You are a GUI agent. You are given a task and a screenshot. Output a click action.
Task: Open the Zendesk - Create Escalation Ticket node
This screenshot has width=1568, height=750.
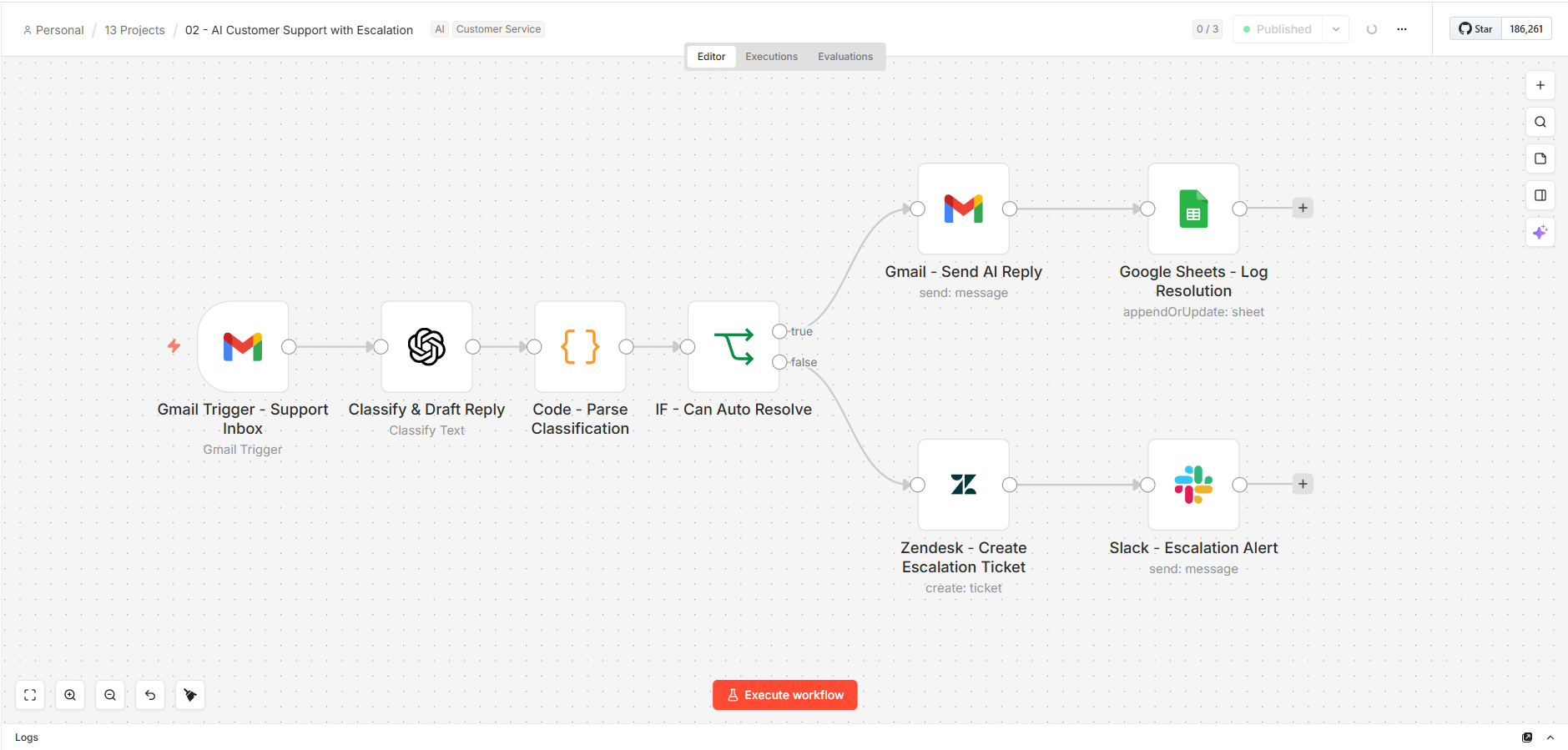(964, 485)
